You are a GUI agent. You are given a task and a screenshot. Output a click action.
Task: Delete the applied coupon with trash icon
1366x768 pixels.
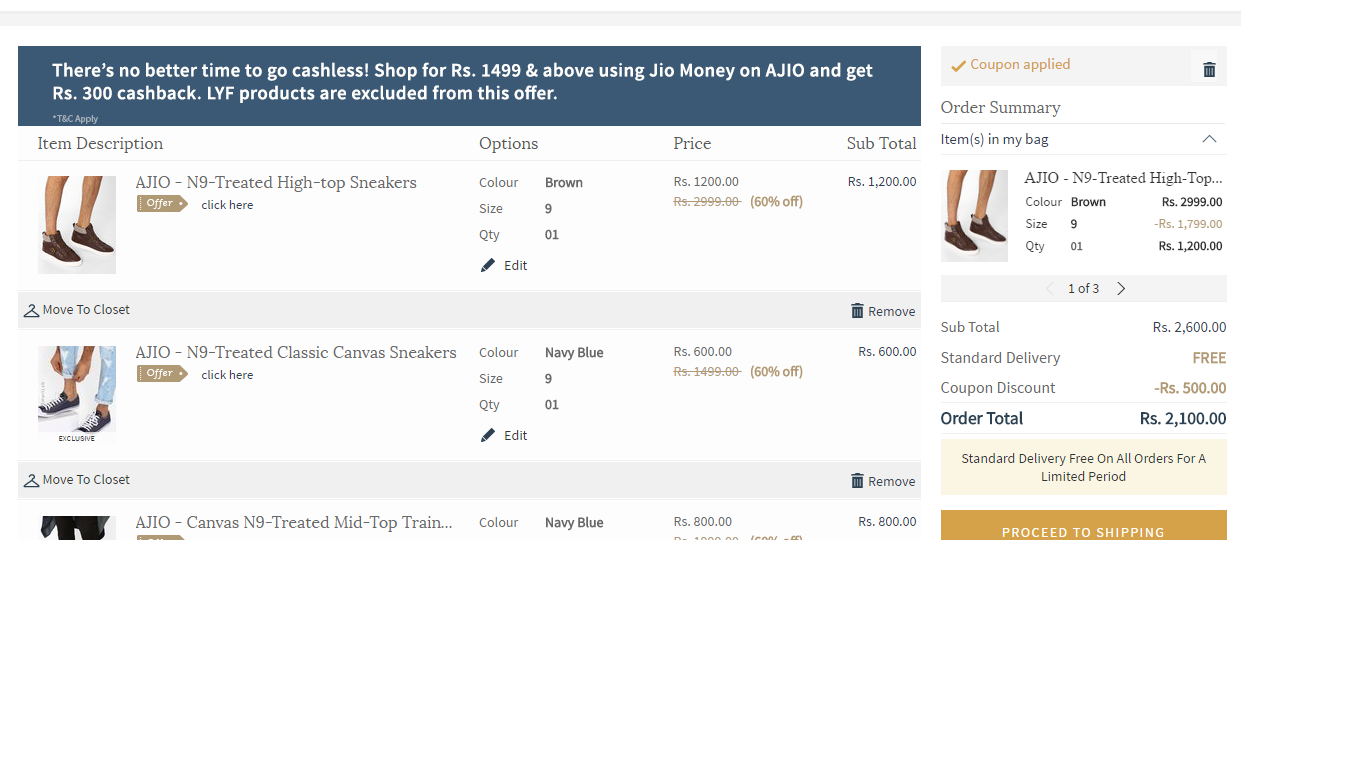point(1209,69)
